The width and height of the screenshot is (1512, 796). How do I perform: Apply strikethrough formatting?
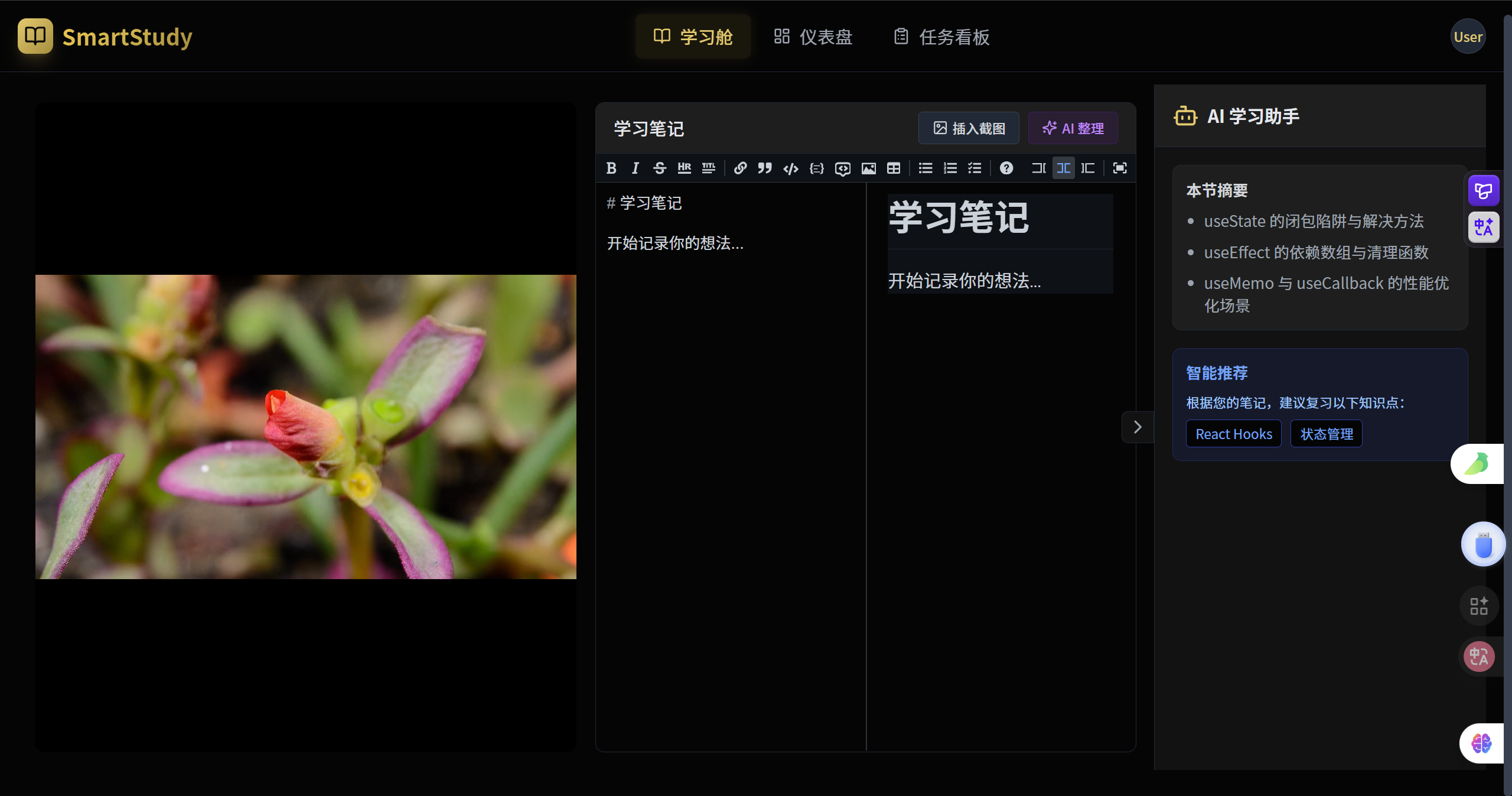[659, 168]
